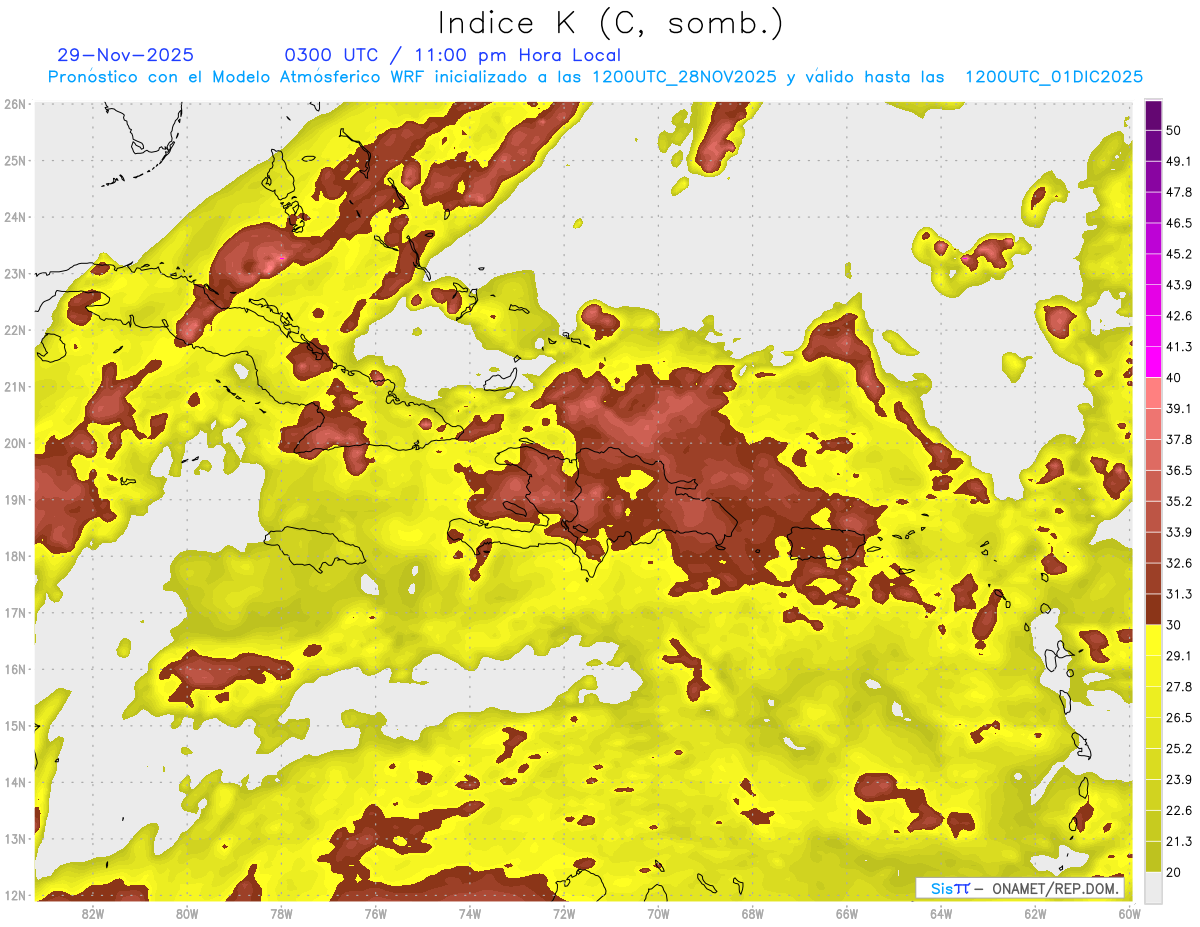Pick the dark brown swatch beside 31.3
Image resolution: width=1200 pixels, height=927 pixels.
(1153, 609)
